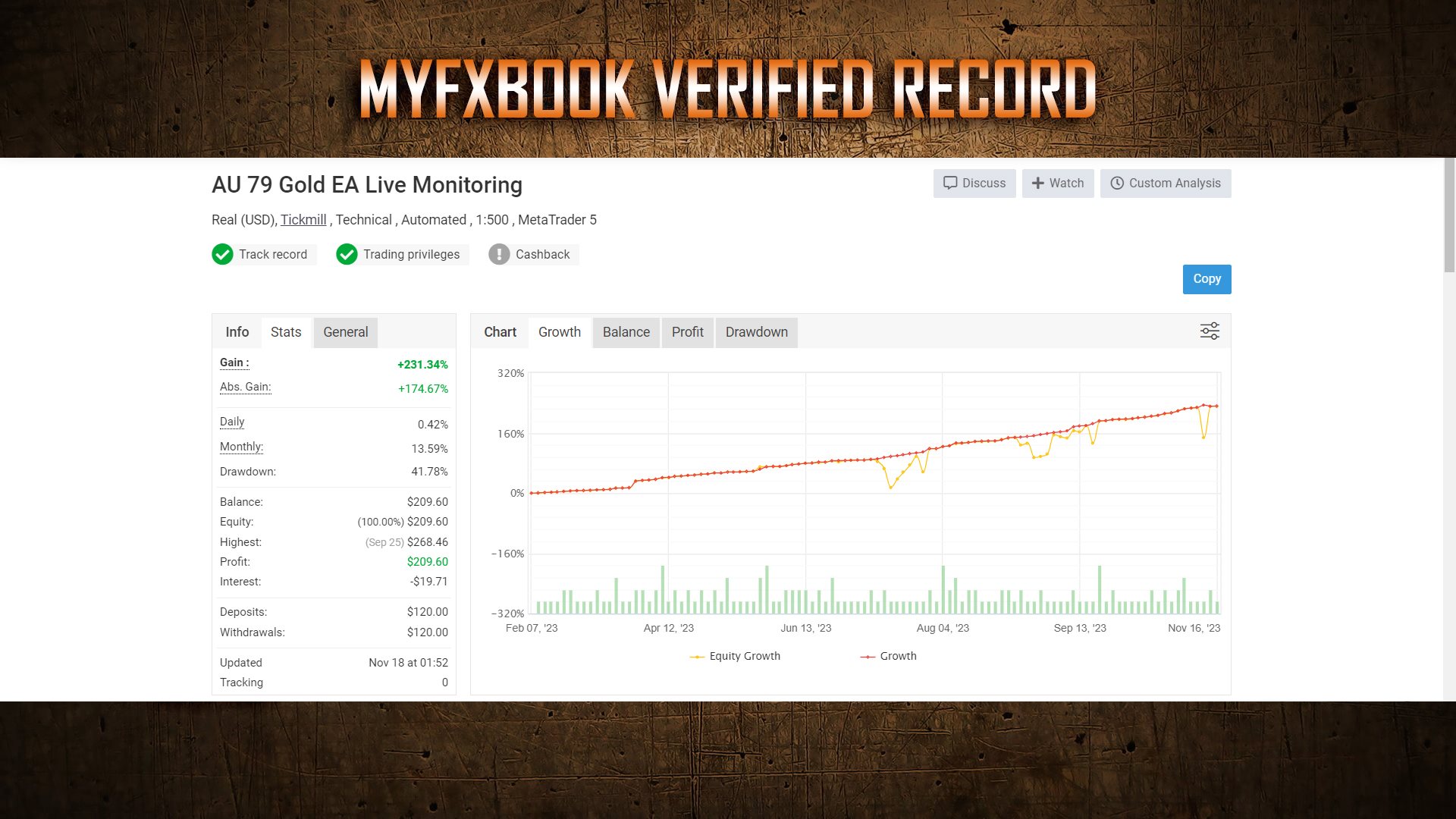
Task: Click the Updated Nov 18 at 01:52 text
Action: [x=408, y=663]
